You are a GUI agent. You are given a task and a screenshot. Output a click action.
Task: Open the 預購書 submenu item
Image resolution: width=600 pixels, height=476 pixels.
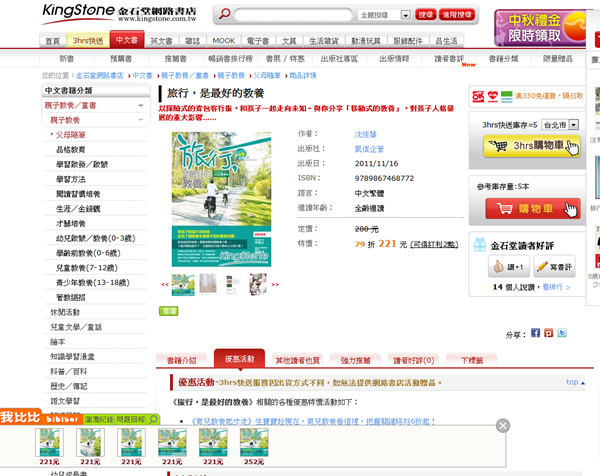point(121,59)
